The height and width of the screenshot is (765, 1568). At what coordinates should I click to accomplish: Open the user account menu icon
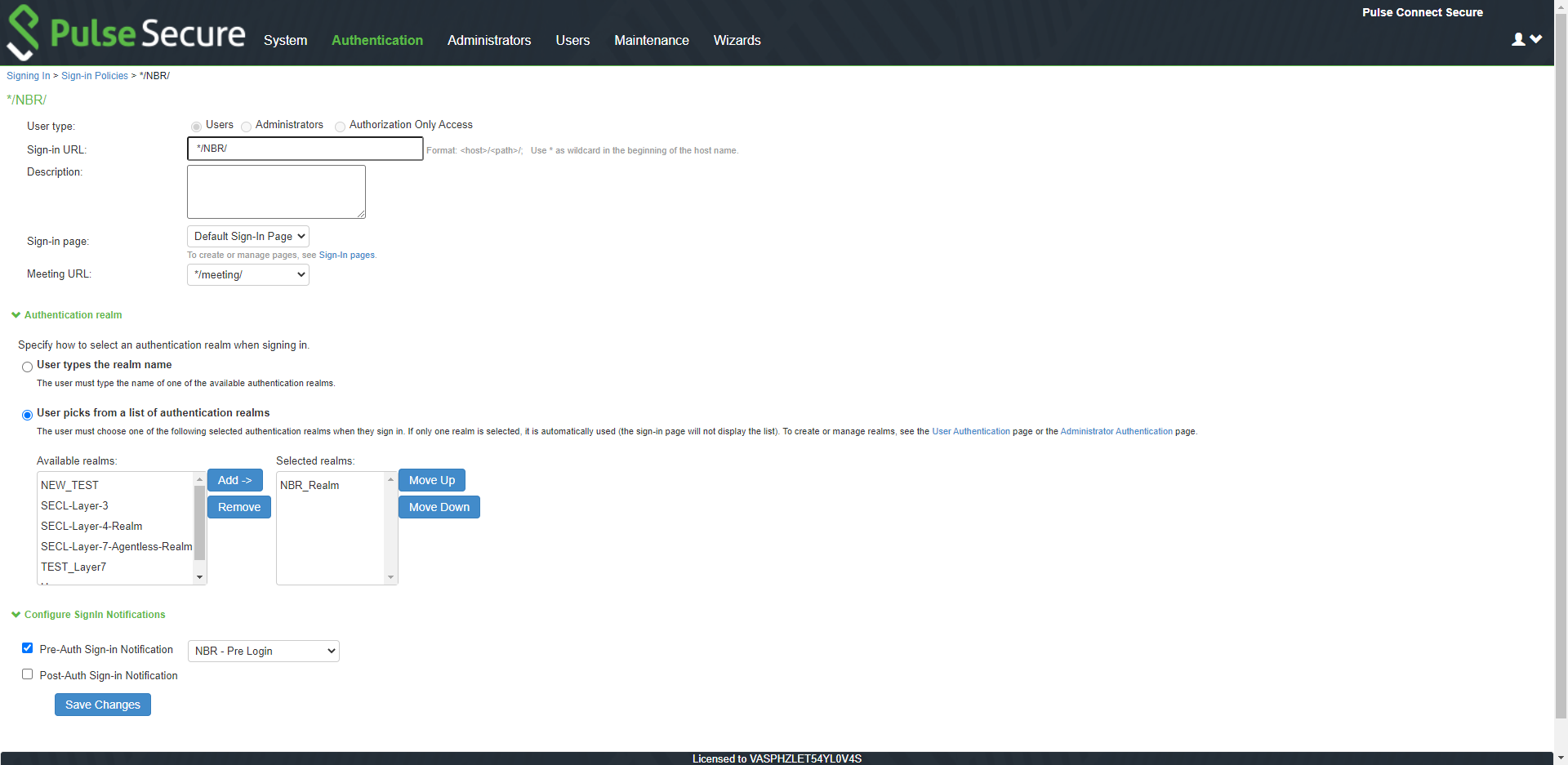click(1526, 39)
